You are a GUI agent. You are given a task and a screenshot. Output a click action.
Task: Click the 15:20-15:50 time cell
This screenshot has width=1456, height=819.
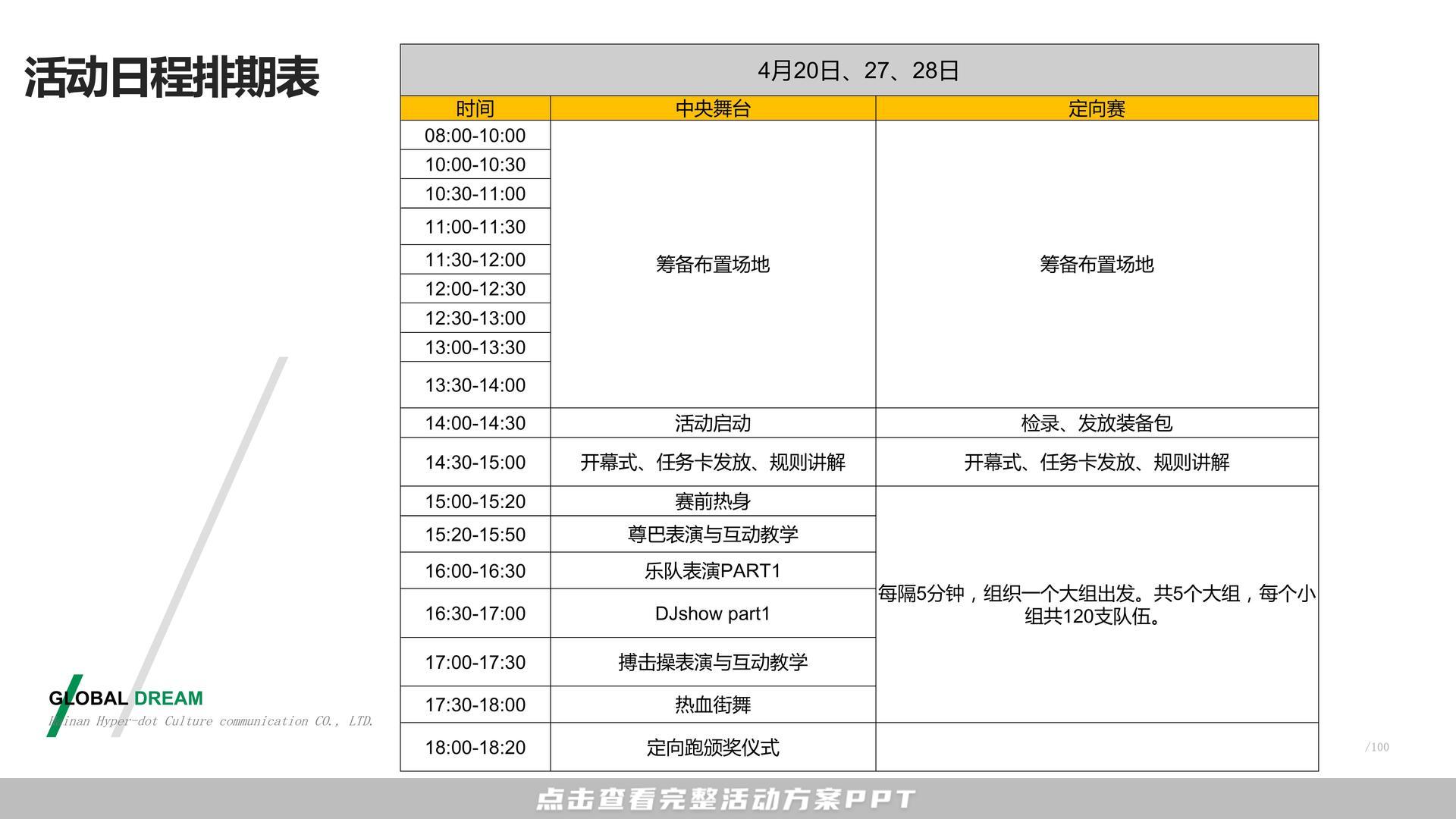[475, 535]
